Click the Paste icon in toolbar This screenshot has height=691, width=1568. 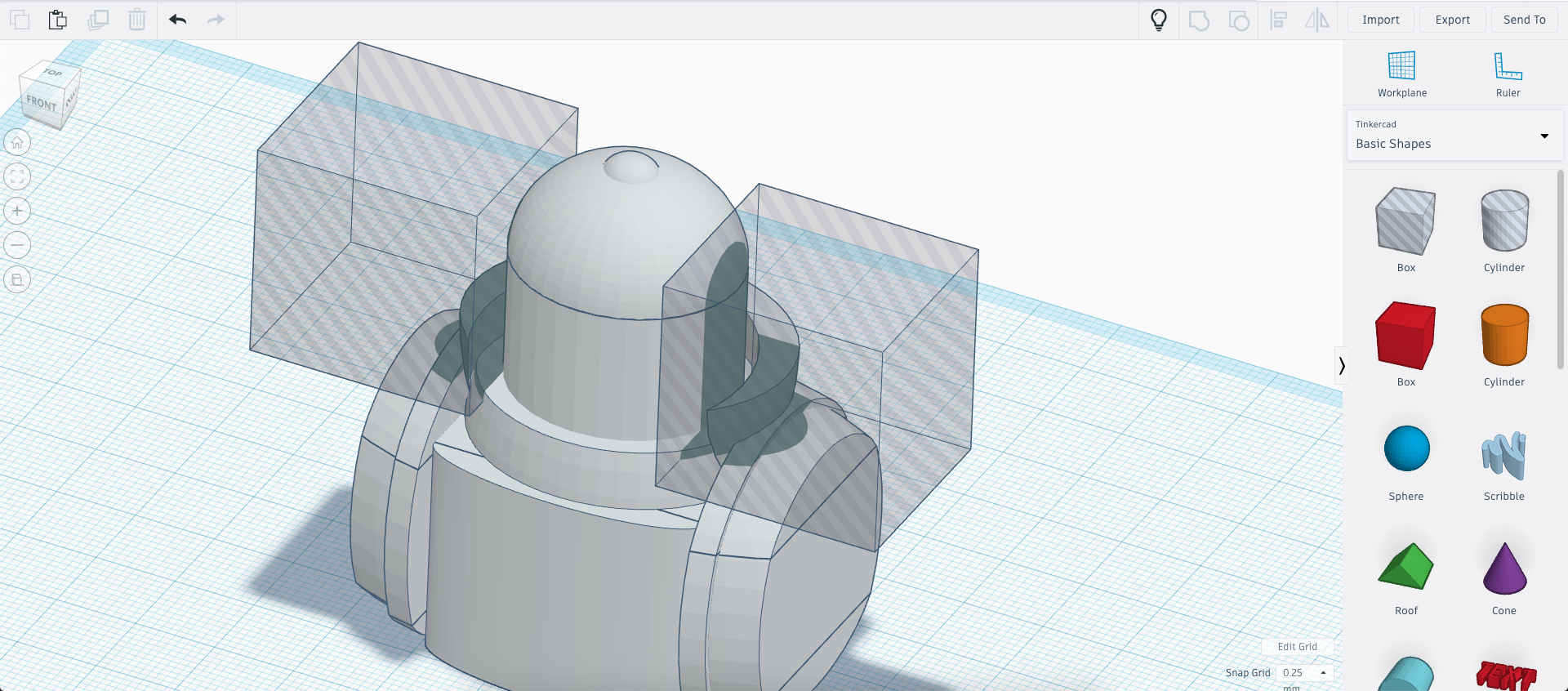click(57, 20)
